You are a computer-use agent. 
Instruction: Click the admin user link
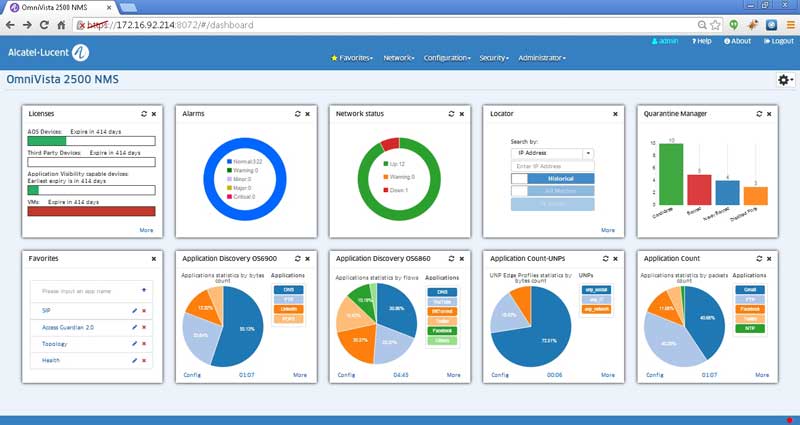665,41
